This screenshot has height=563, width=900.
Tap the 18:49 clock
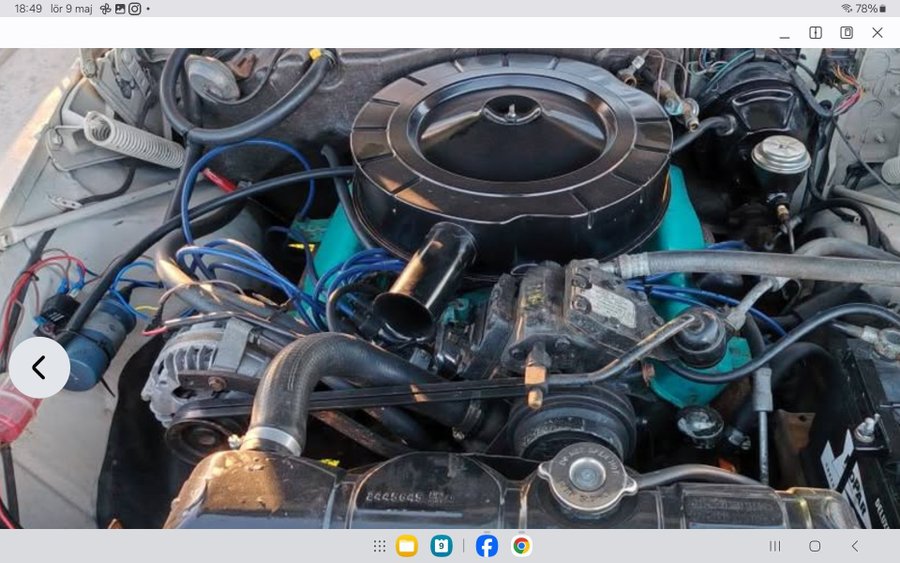tap(28, 9)
